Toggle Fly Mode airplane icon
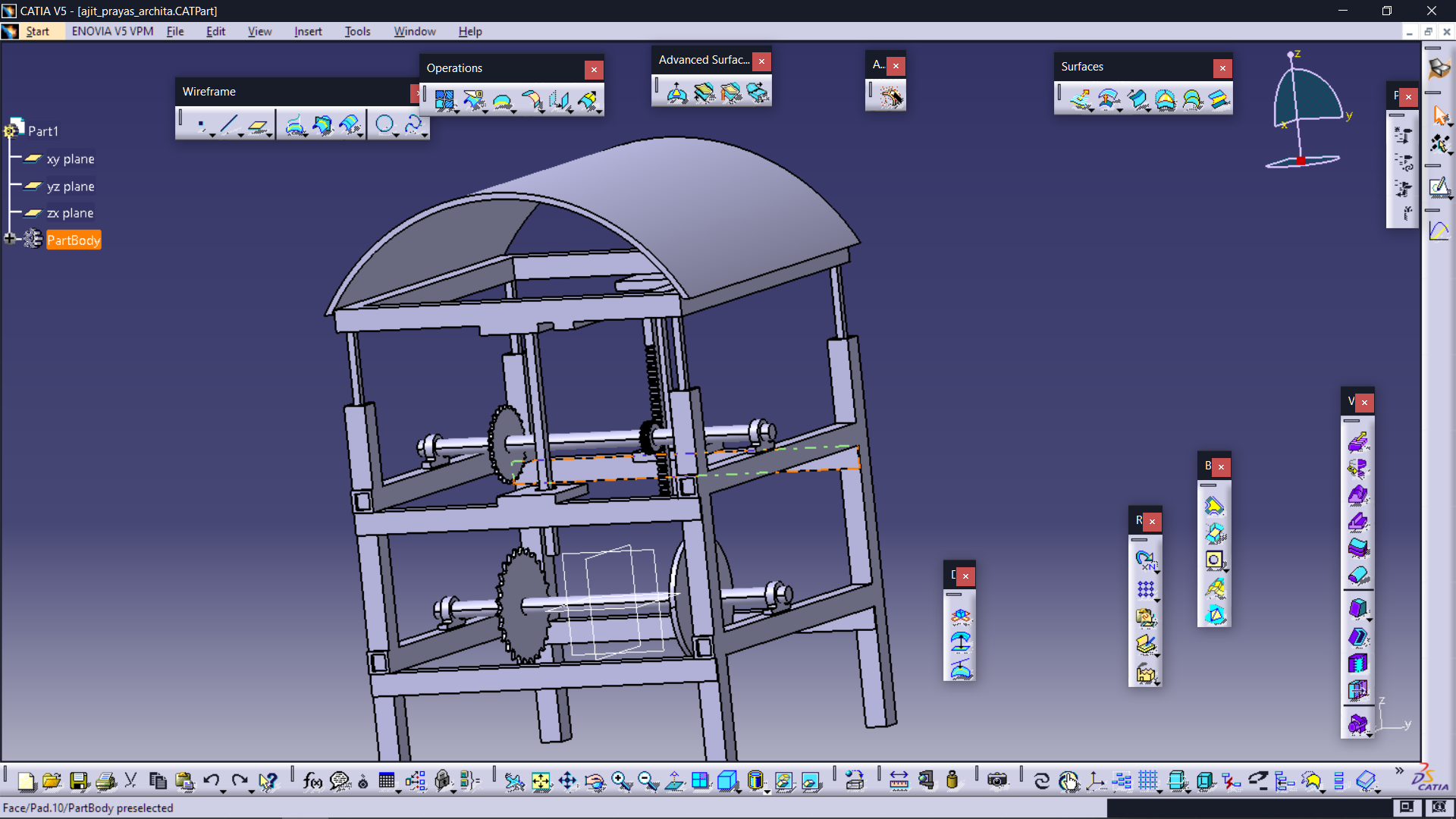Screen dimensions: 1456x819 (x=514, y=780)
